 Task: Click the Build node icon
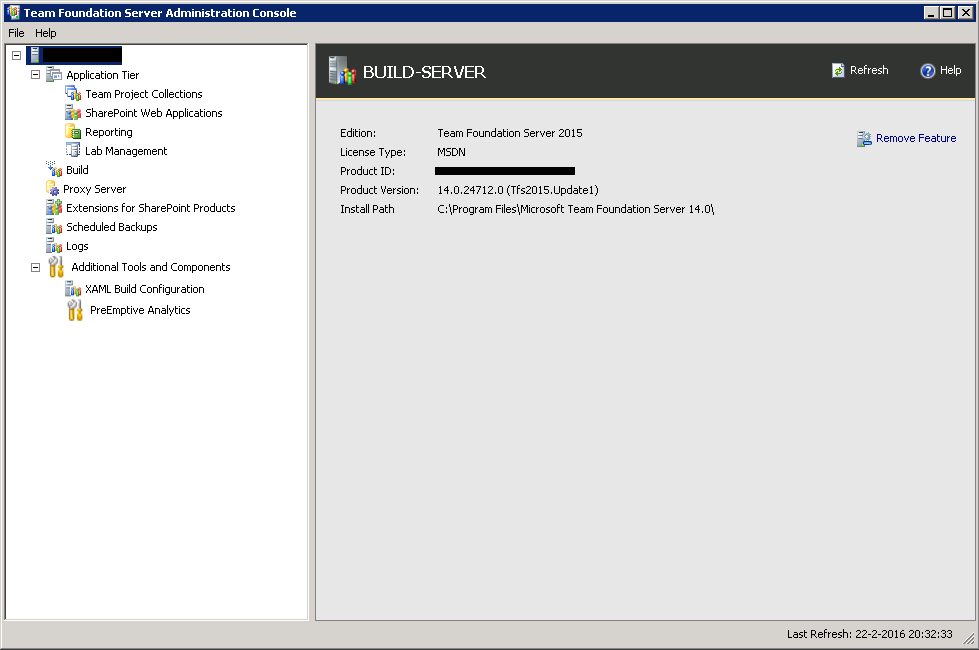(x=54, y=170)
